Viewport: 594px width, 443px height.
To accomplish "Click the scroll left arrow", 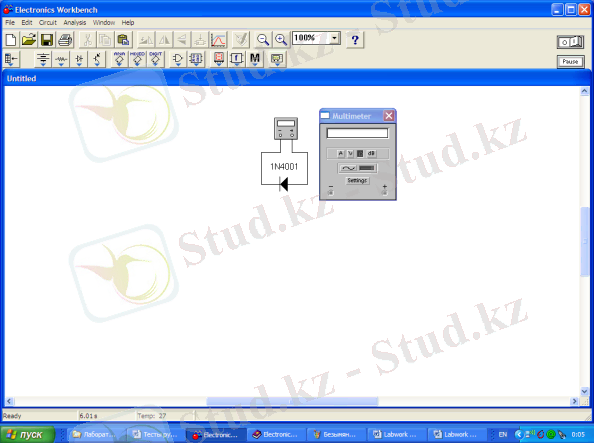I will pos(9,401).
